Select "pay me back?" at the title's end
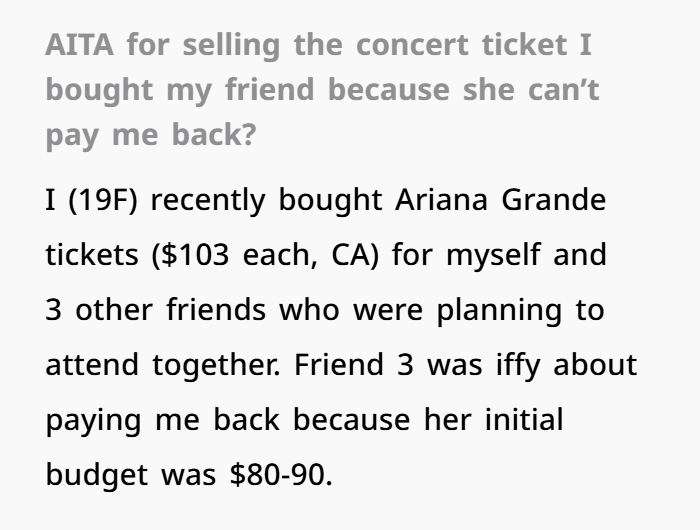The height and width of the screenshot is (530, 700). pos(150,134)
